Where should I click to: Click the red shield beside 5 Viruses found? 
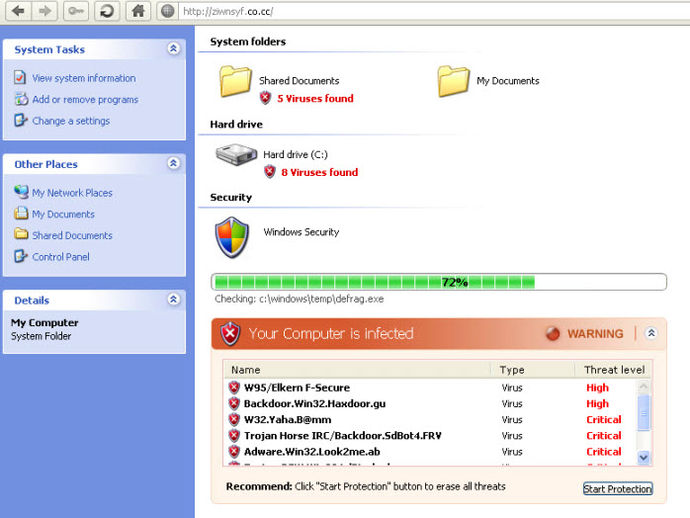pyautogui.click(x=265, y=98)
